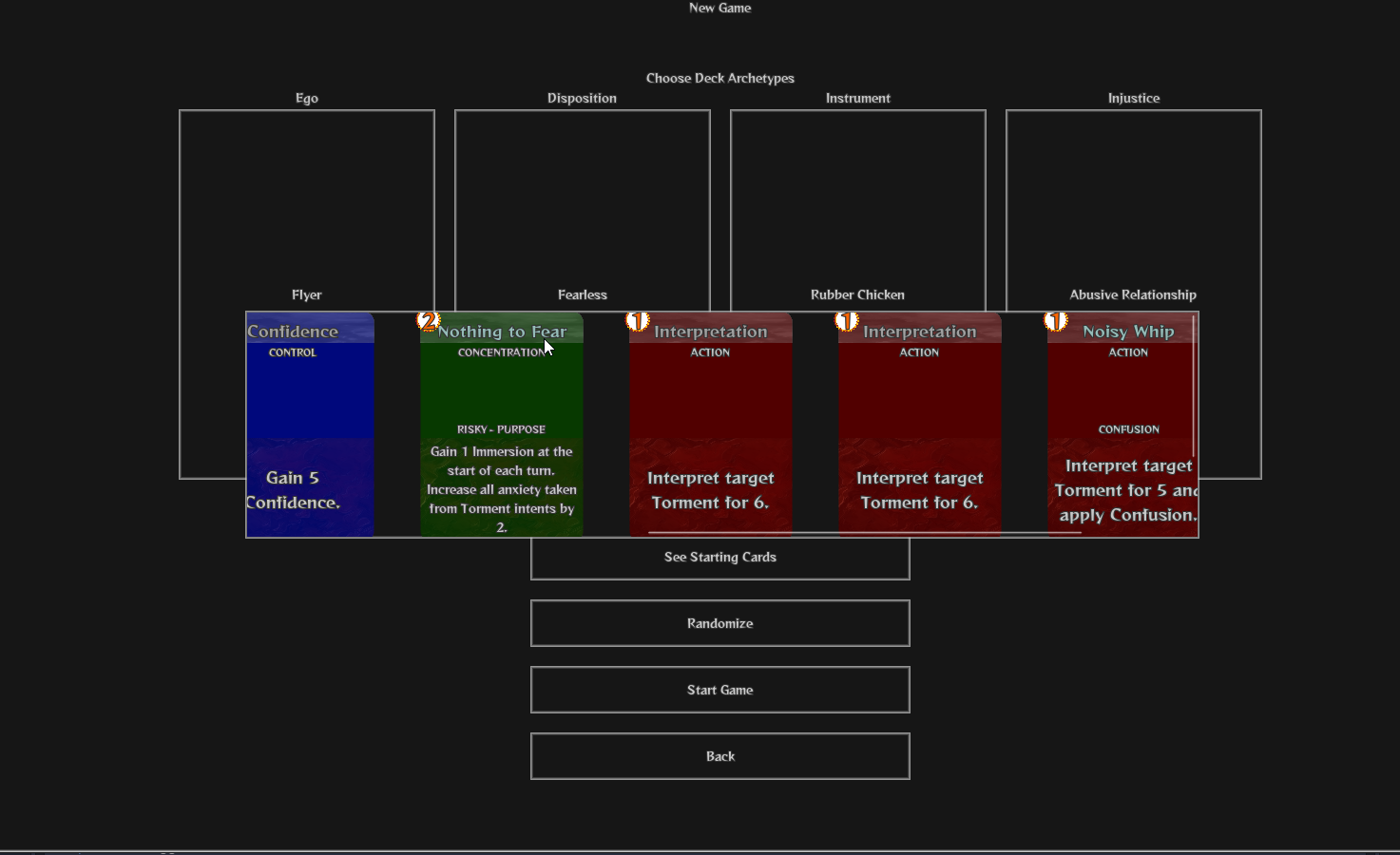Collapse the See Starting Cards card preview
This screenshot has height=855, width=1400.
(719, 557)
